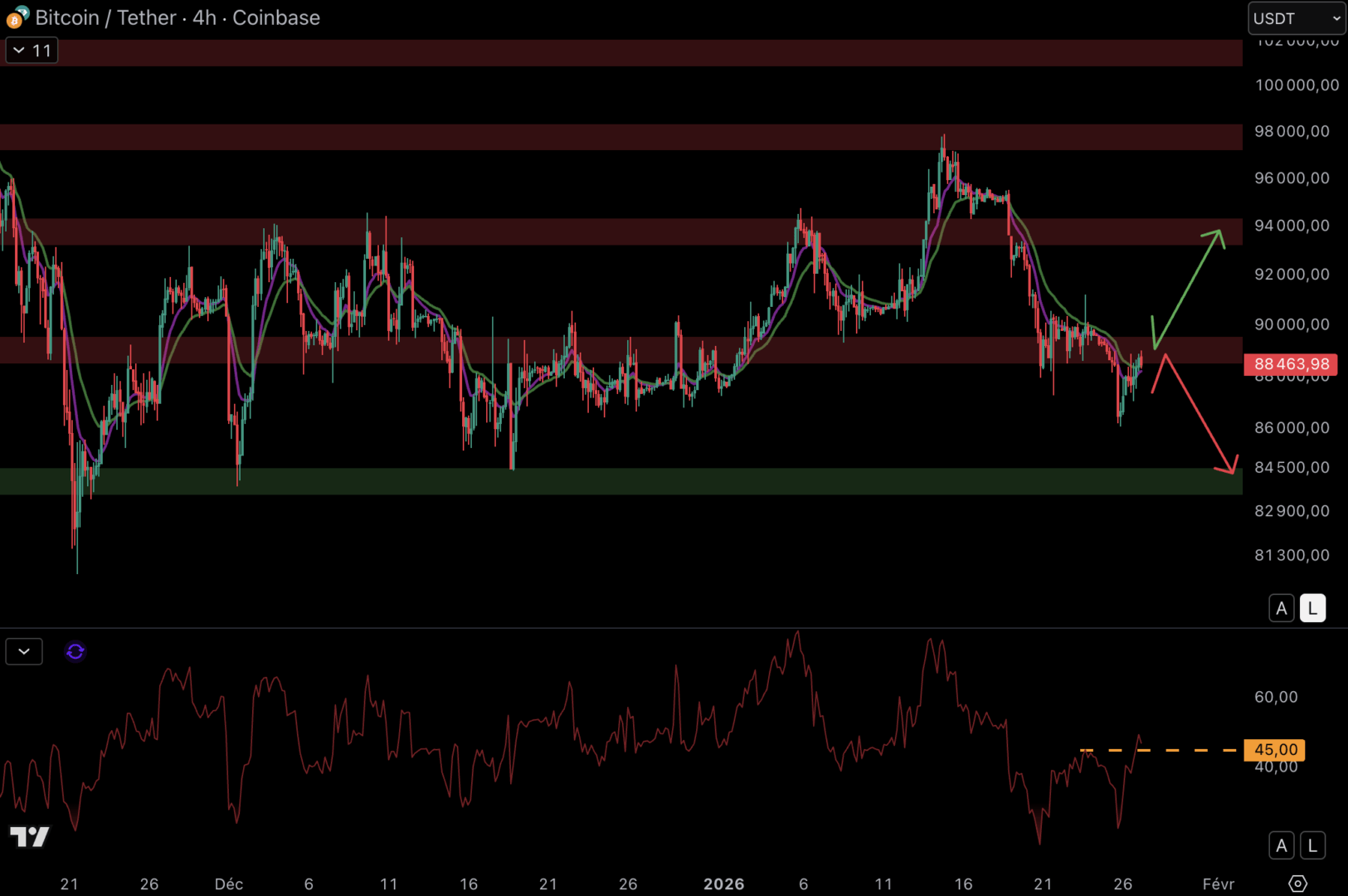This screenshot has width=1348, height=896.
Task: Click the 2026 label on time axis
Action: coord(723,884)
